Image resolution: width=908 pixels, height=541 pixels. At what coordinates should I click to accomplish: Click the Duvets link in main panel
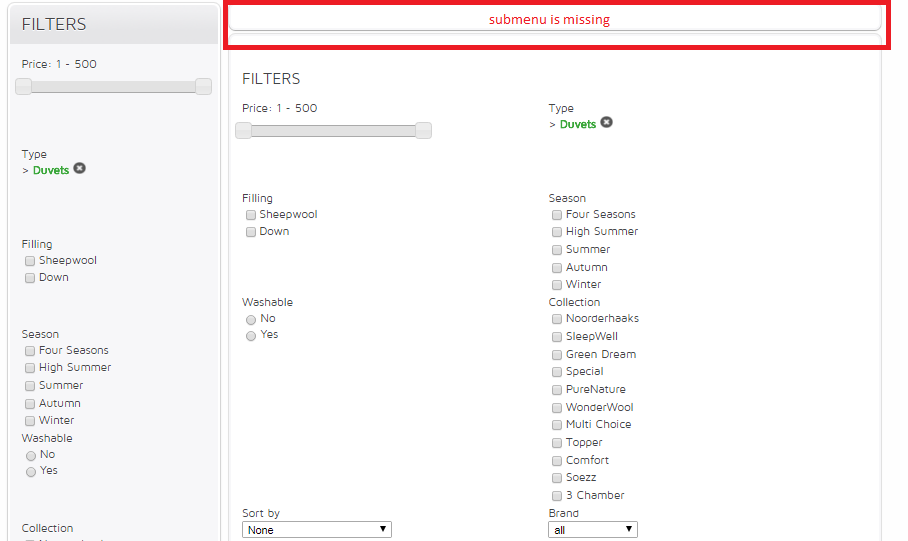[577, 125]
